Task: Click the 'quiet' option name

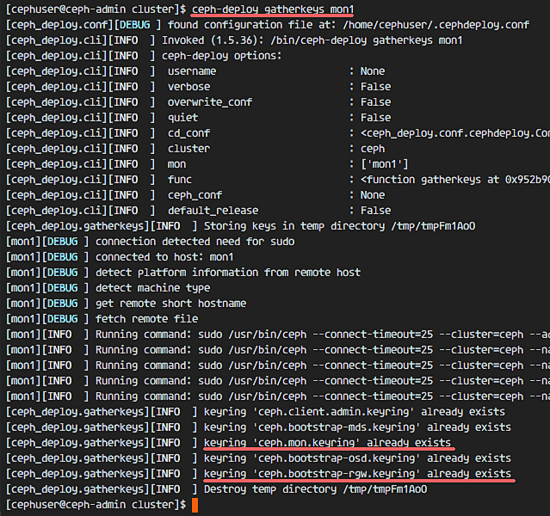Action: (x=183, y=118)
